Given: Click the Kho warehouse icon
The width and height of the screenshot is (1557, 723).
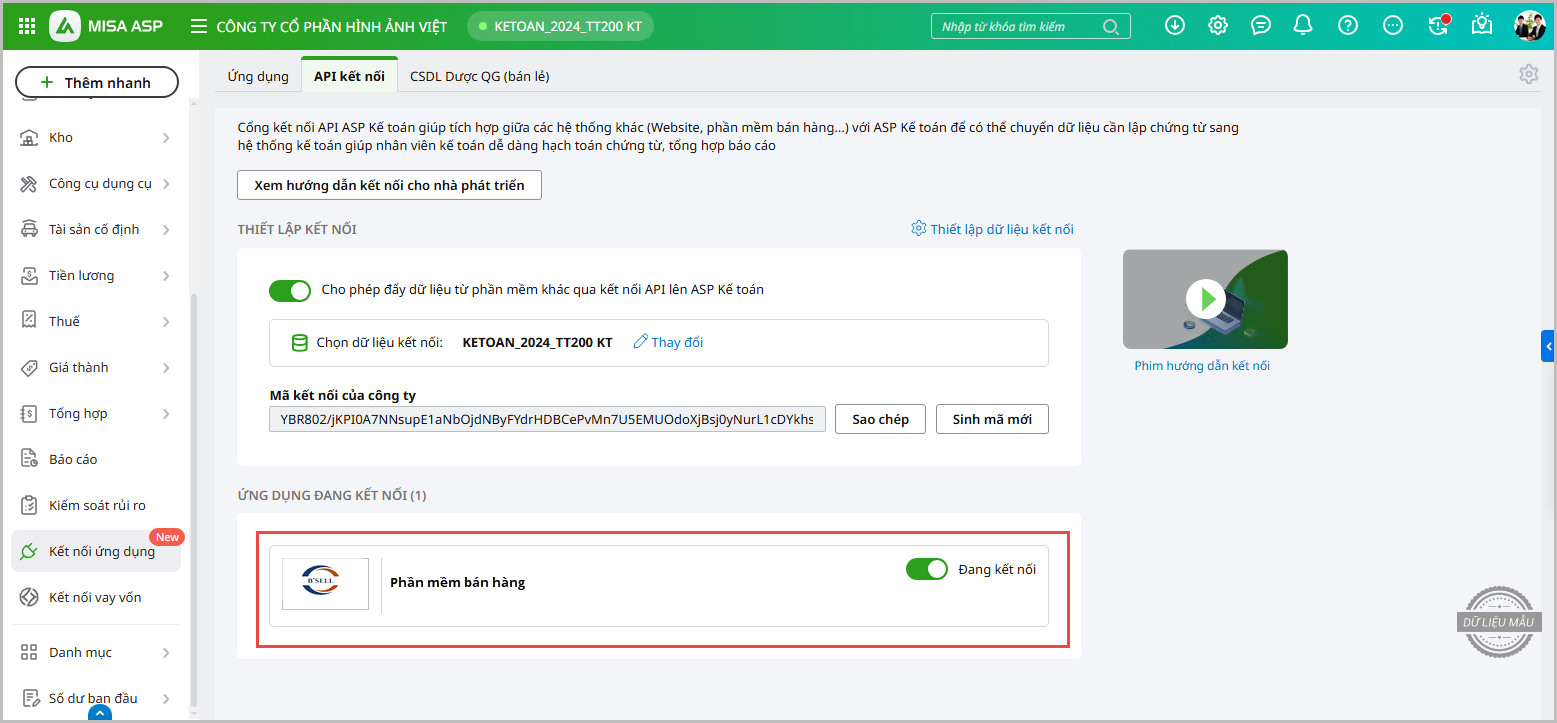Looking at the screenshot, I should (x=30, y=137).
